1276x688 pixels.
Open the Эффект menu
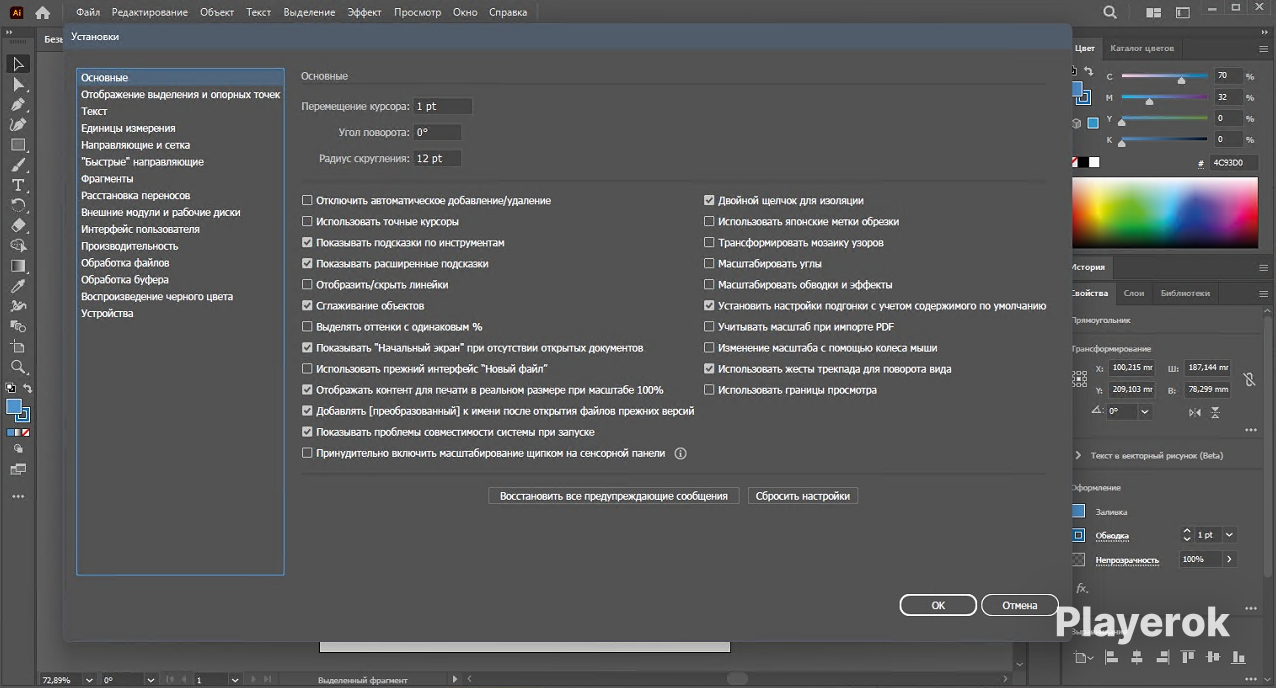(365, 13)
